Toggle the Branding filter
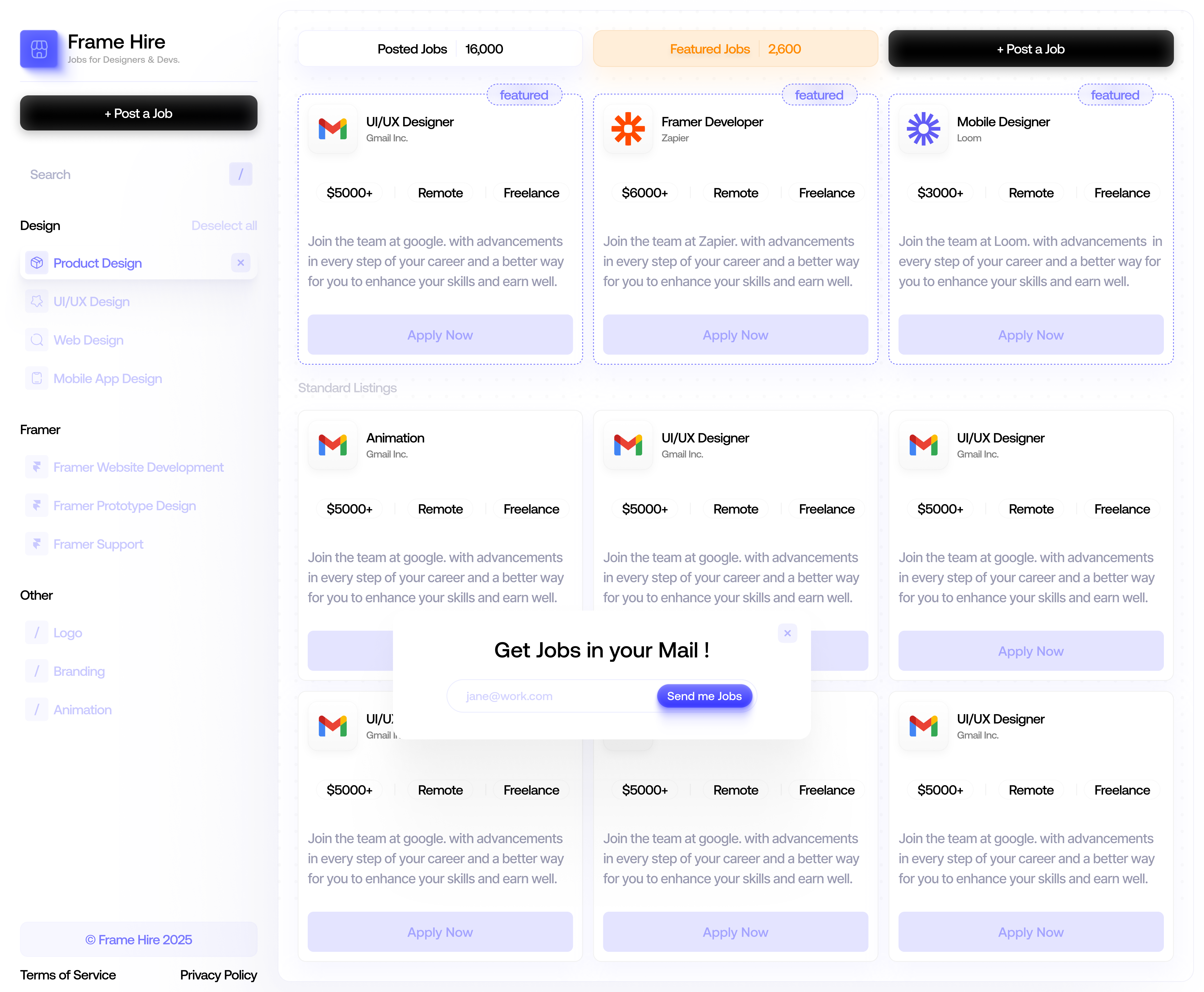 (x=79, y=671)
